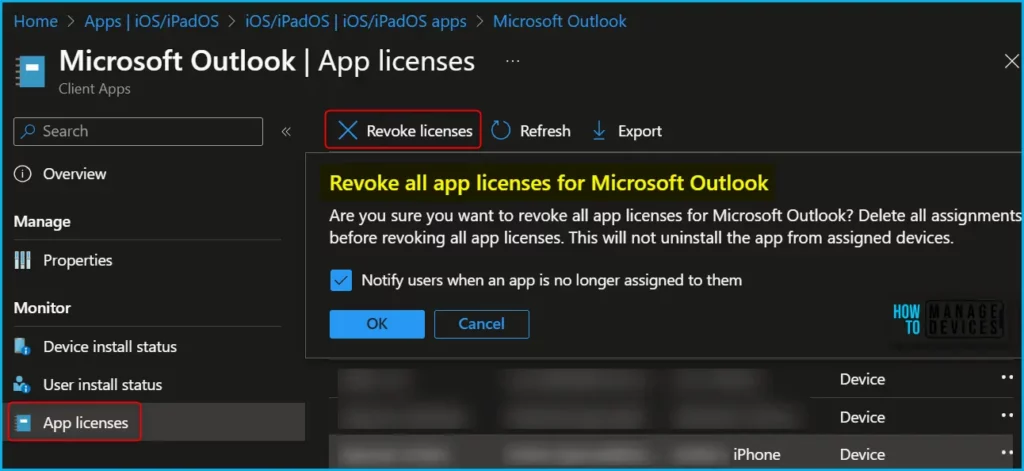Click the Export toolbar label
Image resolution: width=1024 pixels, height=471 pixels.
coord(640,131)
